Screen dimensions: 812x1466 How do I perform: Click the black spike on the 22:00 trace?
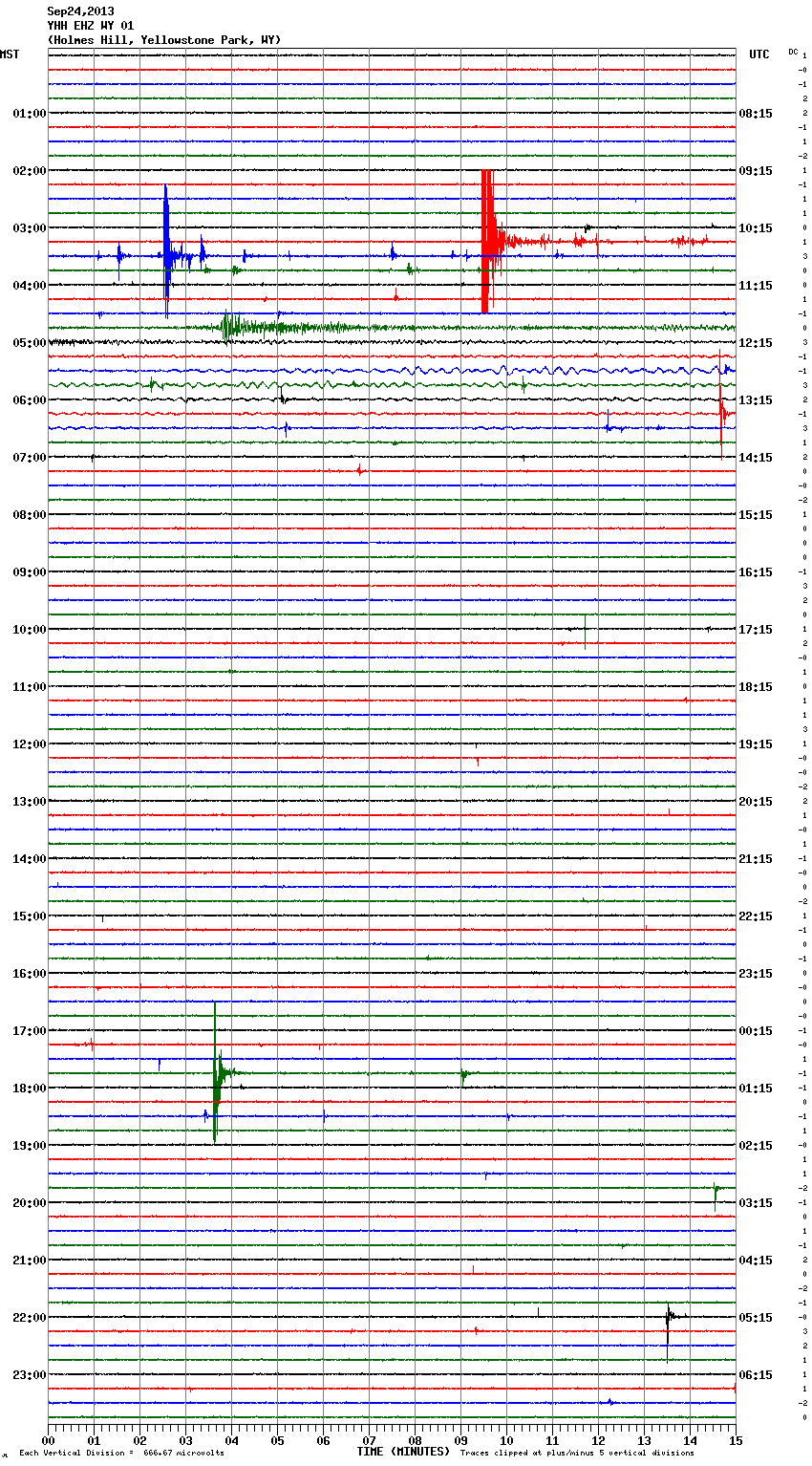click(668, 1330)
